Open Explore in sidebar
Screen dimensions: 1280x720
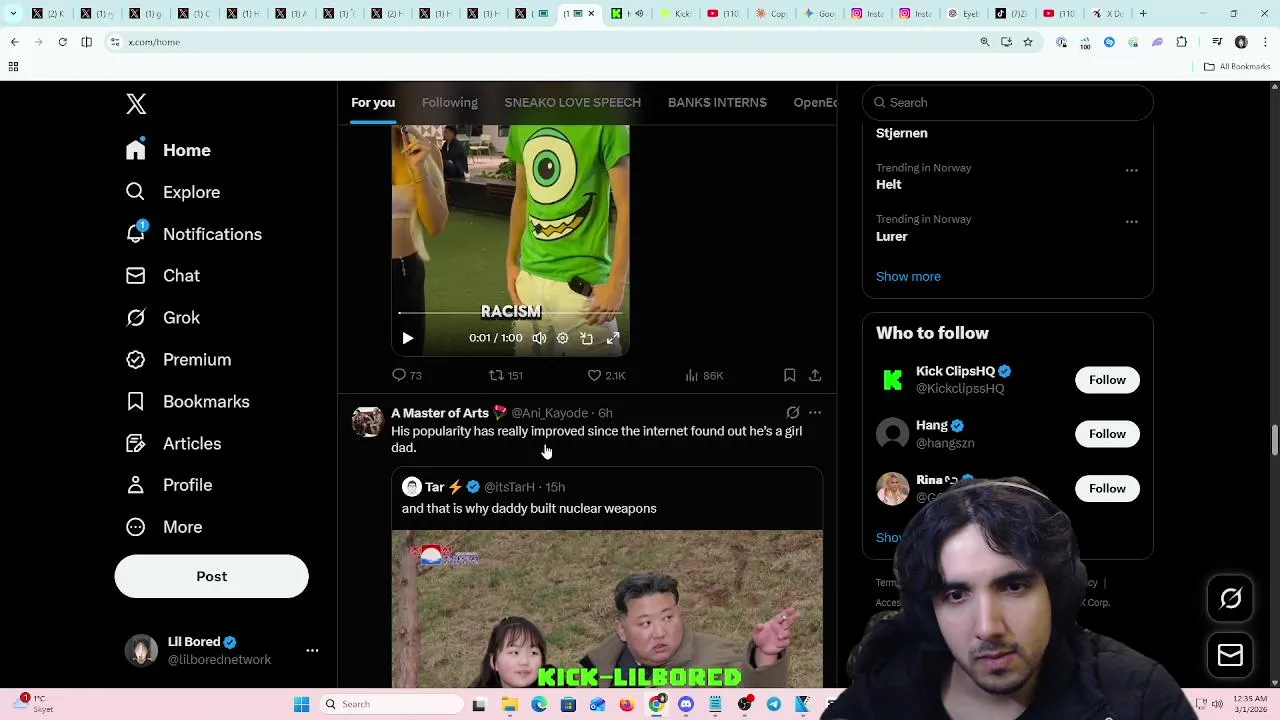point(173,192)
